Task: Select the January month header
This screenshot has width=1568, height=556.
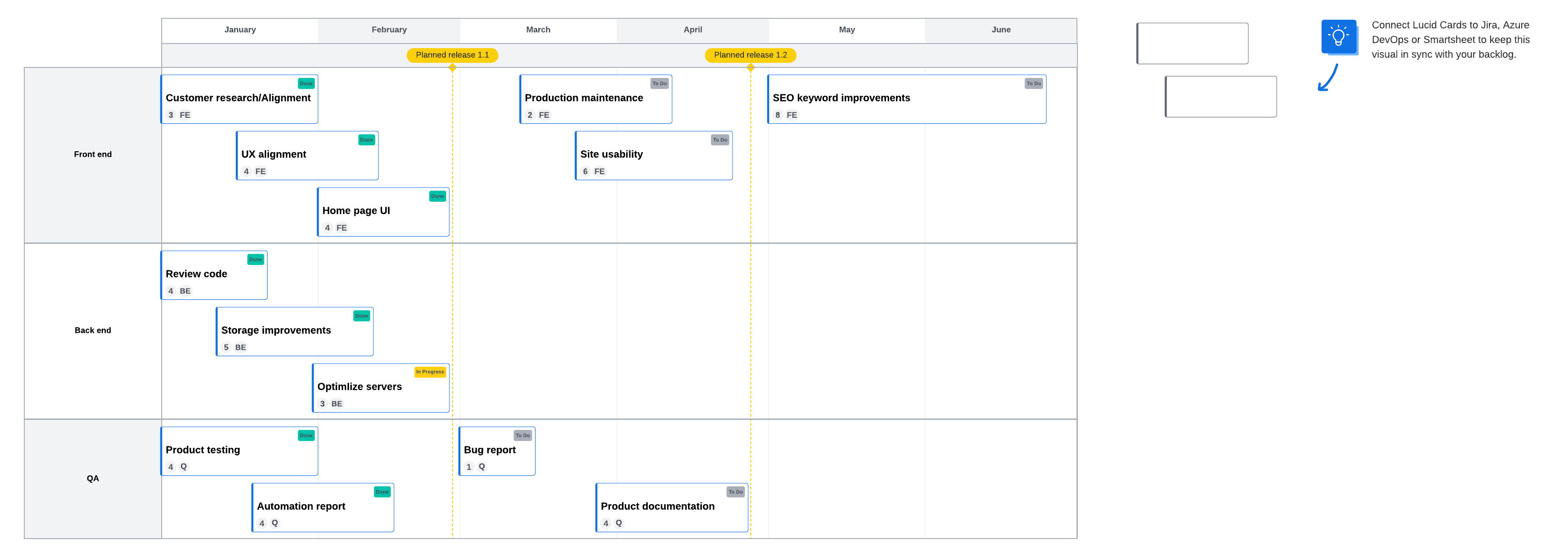Action: [240, 29]
